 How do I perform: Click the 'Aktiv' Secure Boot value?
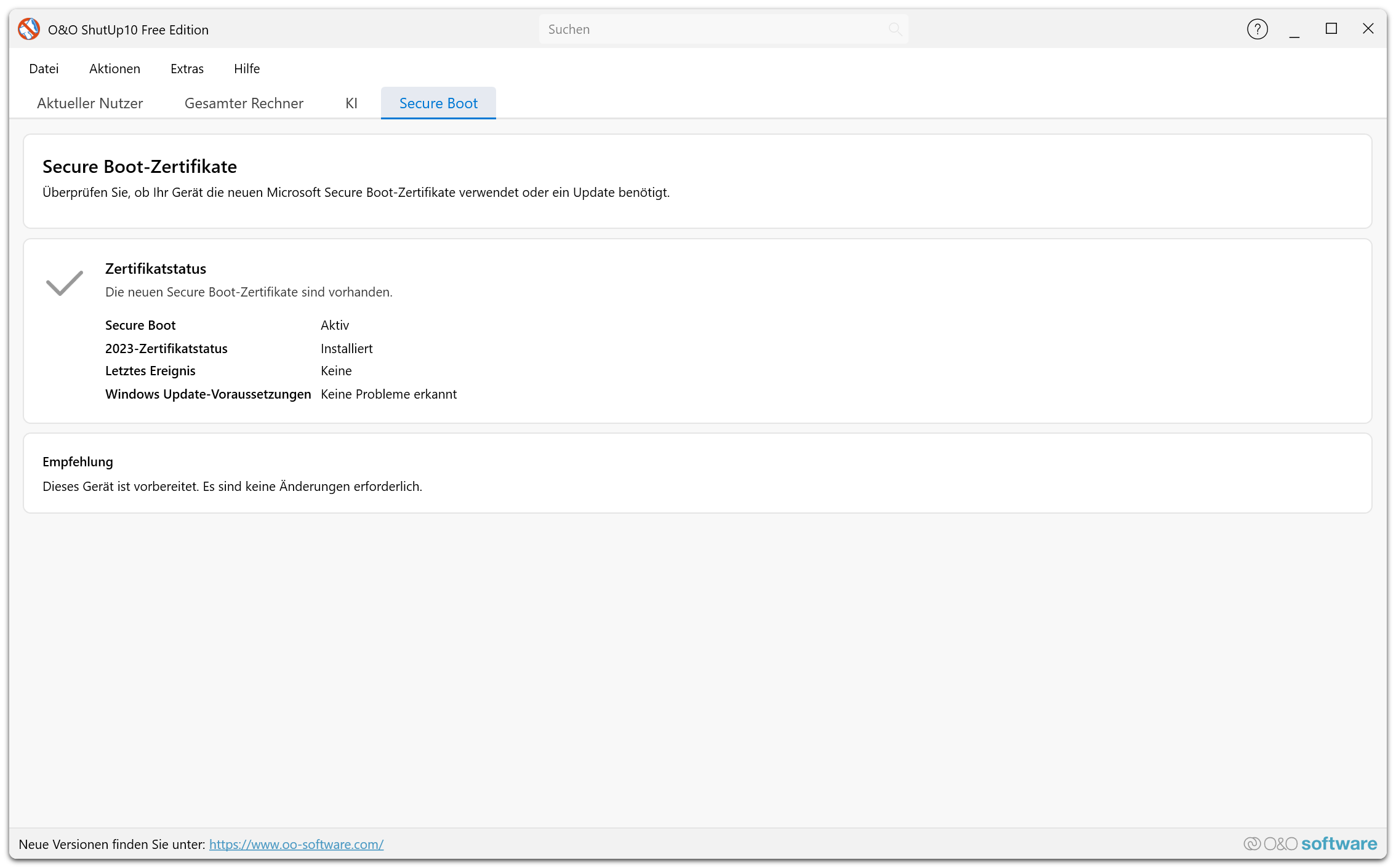tap(335, 325)
